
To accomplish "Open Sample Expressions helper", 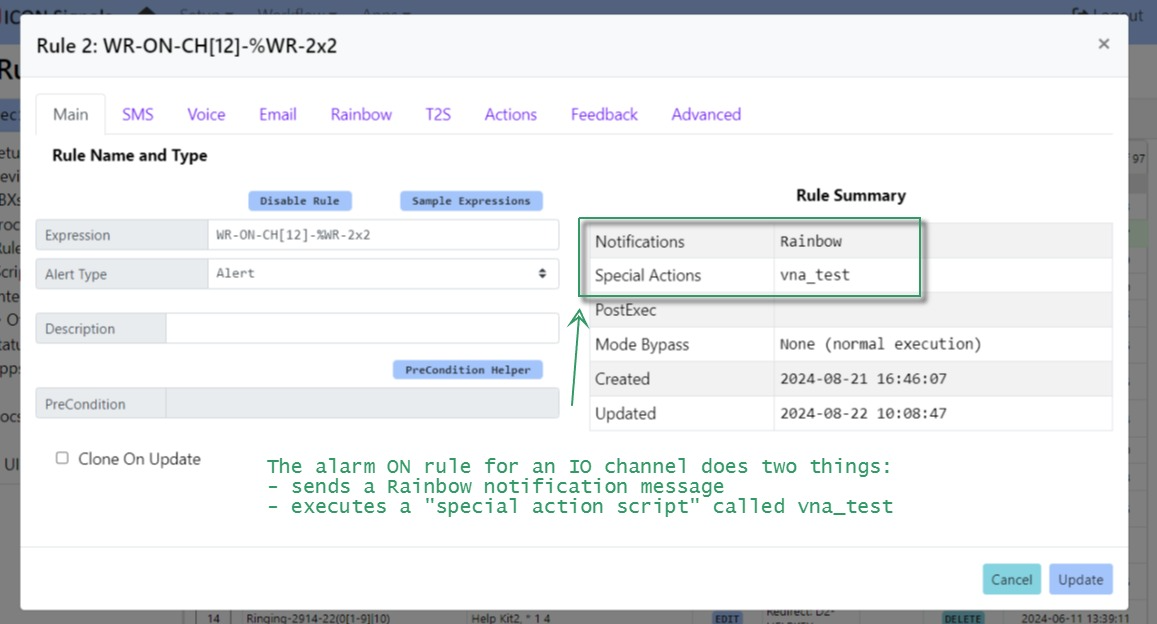I will pos(471,201).
